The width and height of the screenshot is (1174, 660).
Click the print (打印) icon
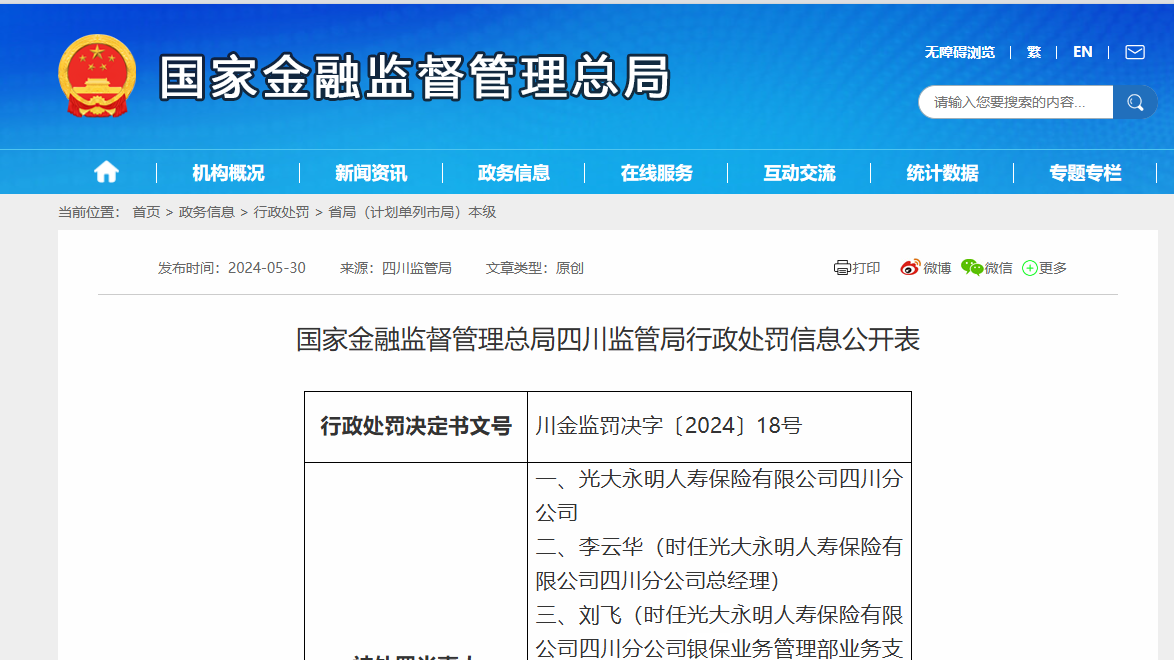click(x=842, y=268)
